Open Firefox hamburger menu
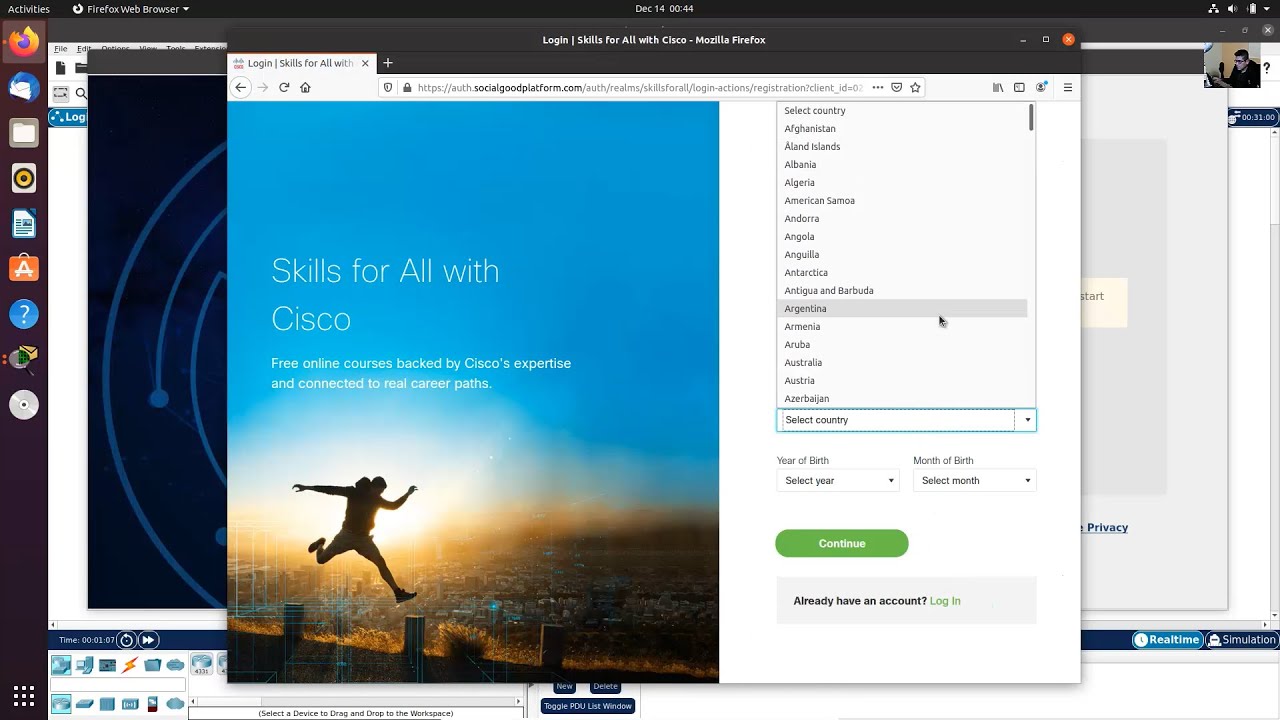The width and height of the screenshot is (1280, 720). tap(1068, 87)
